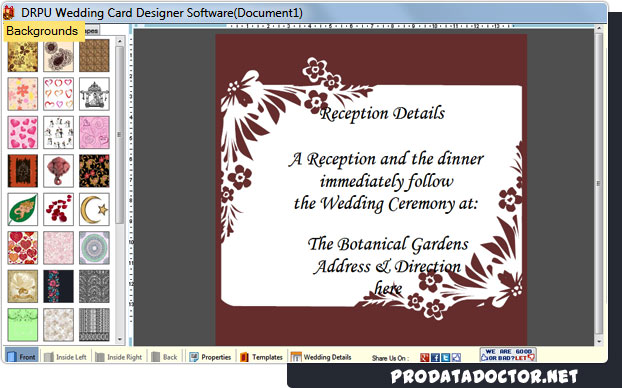Open the Inside Left card side
The width and height of the screenshot is (622, 388).
point(65,357)
